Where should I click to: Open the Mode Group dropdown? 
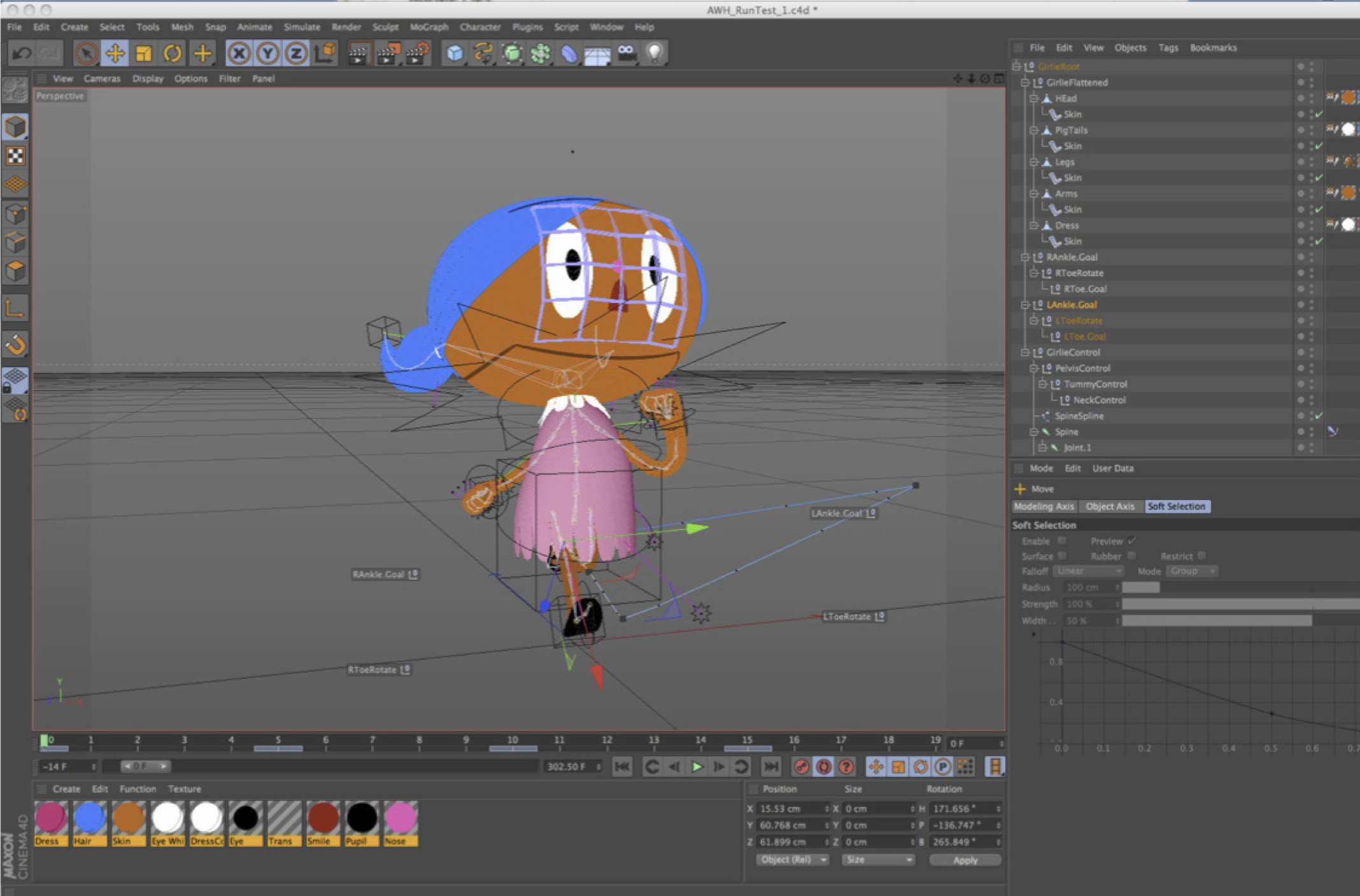pos(1192,571)
